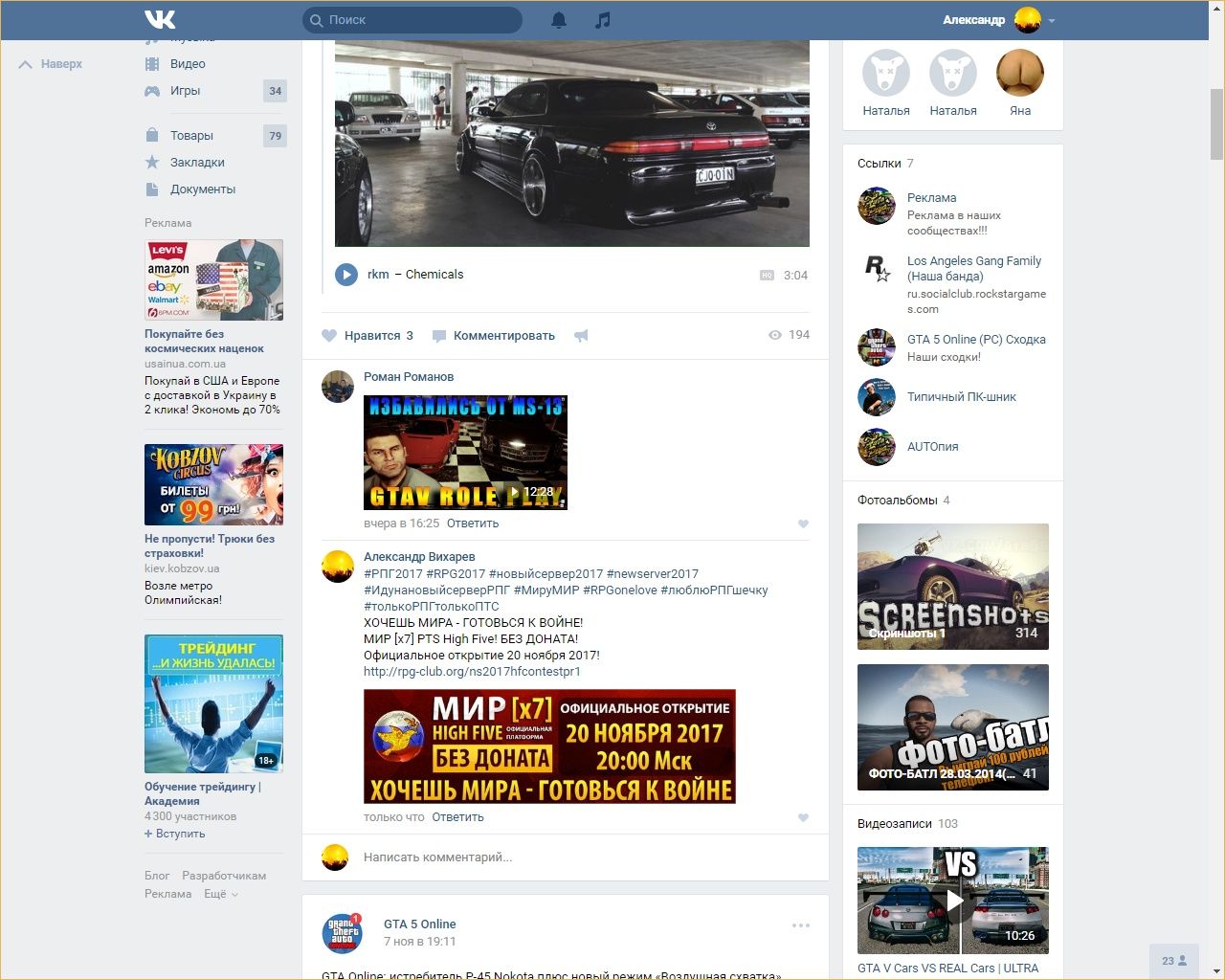Image resolution: width=1225 pixels, height=980 pixels.
Task: Open Игры in the sidebar menu
Action: point(186,91)
